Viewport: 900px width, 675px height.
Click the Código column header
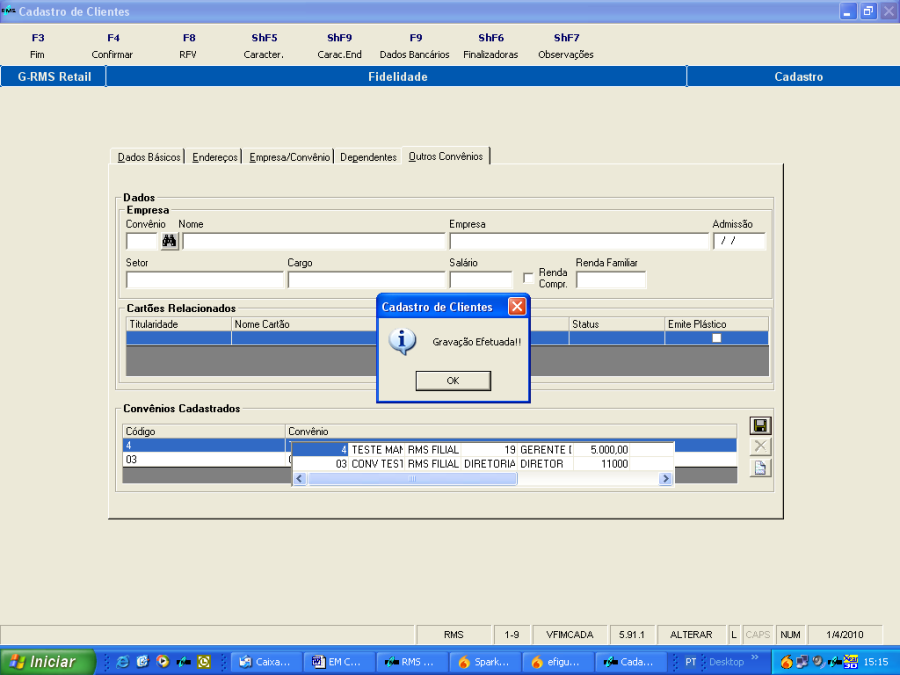(204, 431)
